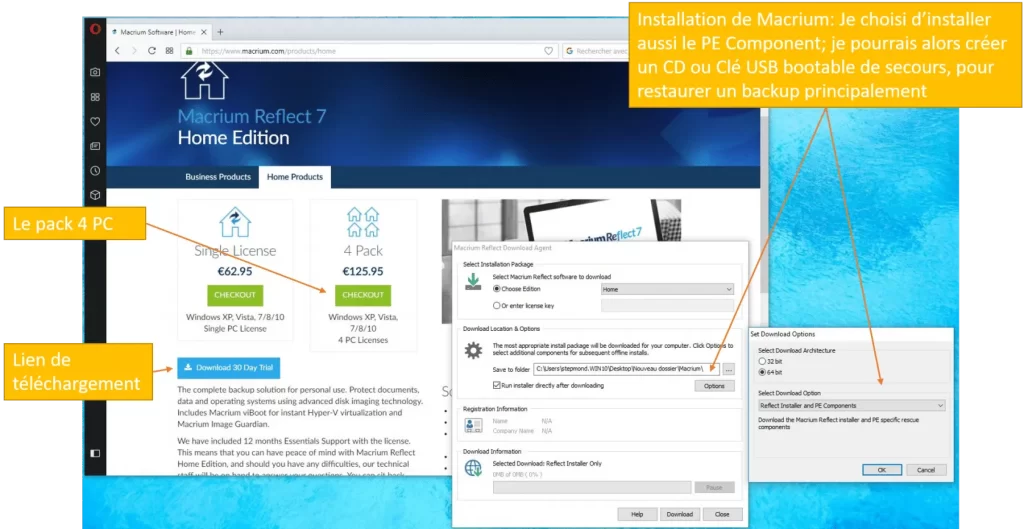Select 32 bit architecture option
The width and height of the screenshot is (1024, 529).
click(761, 361)
